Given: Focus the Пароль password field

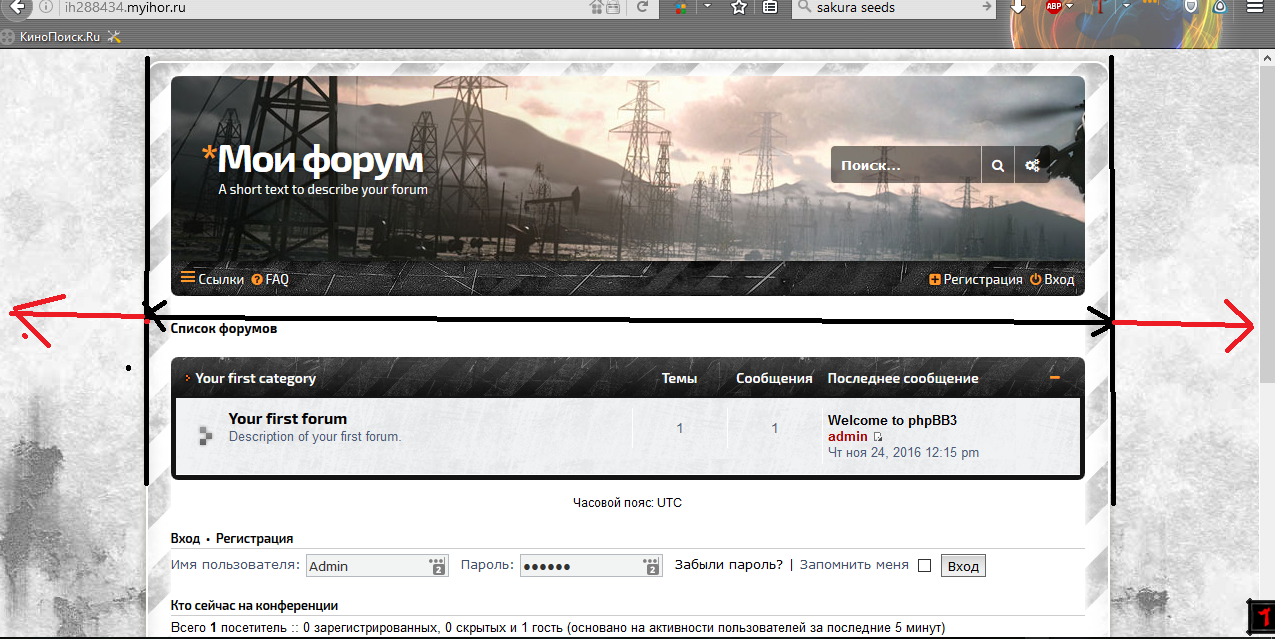Looking at the screenshot, I should point(591,566).
